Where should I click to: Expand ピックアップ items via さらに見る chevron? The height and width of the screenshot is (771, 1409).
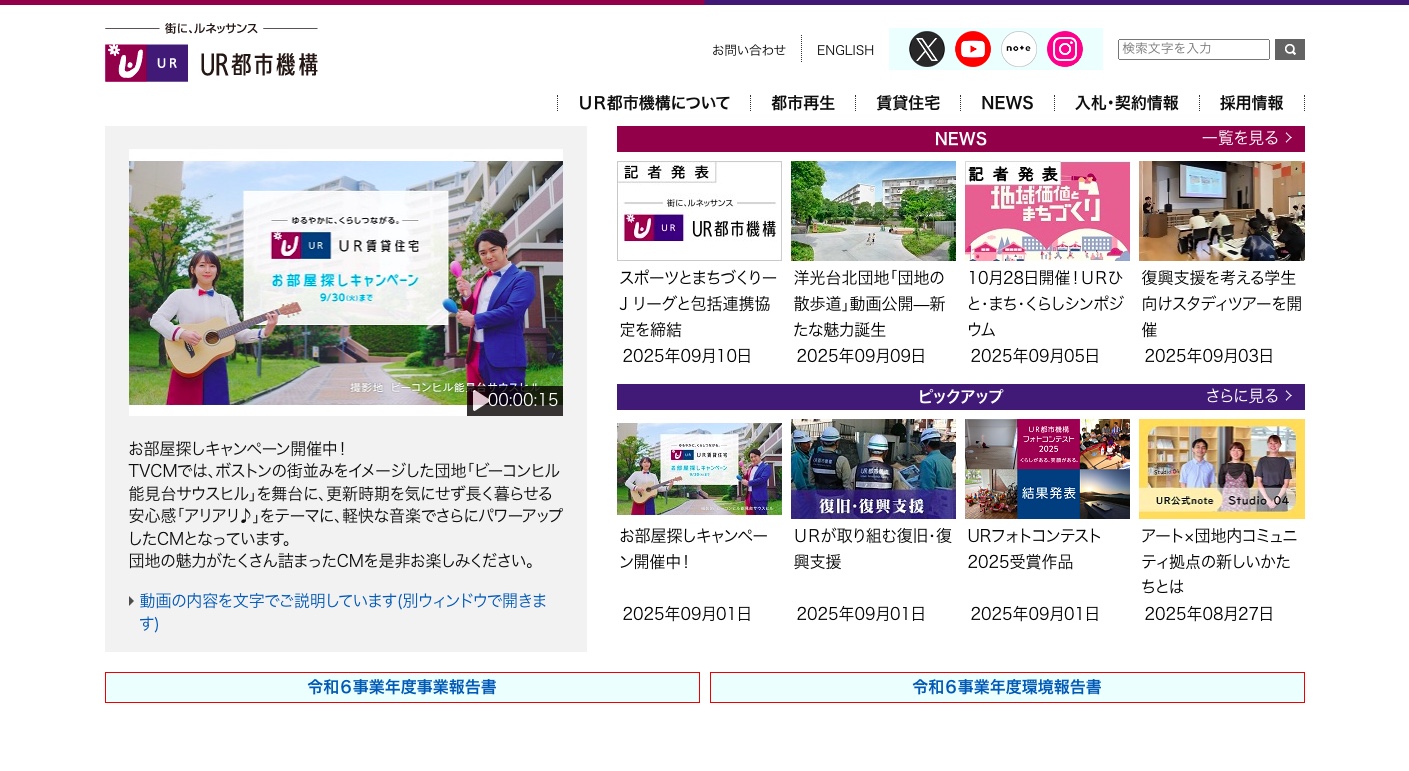[1249, 396]
